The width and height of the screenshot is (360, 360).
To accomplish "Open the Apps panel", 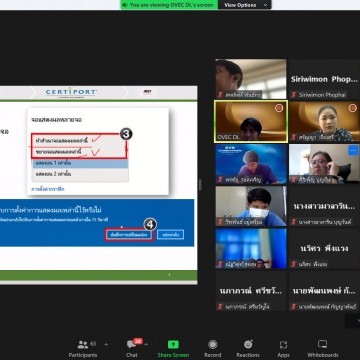I will pyautogui.click(x=283, y=348).
